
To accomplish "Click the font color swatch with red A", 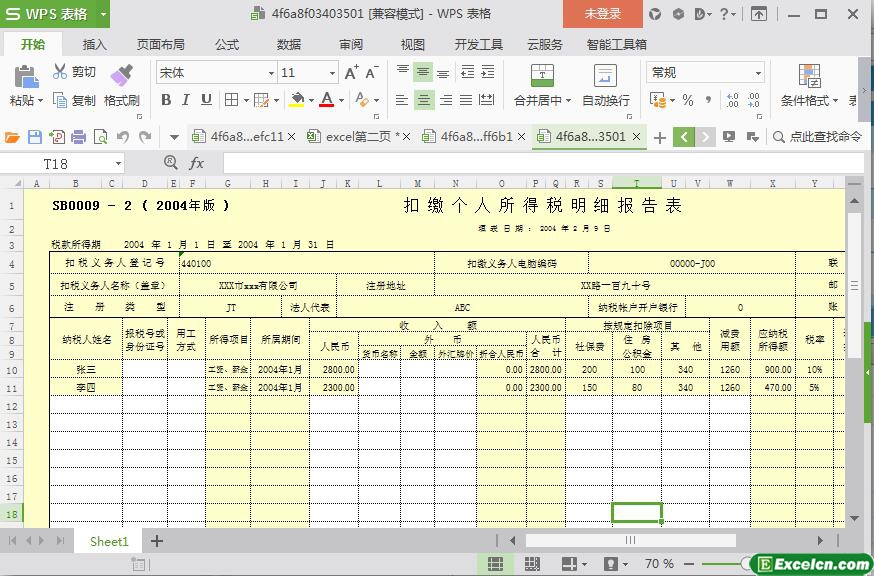I will pos(326,100).
